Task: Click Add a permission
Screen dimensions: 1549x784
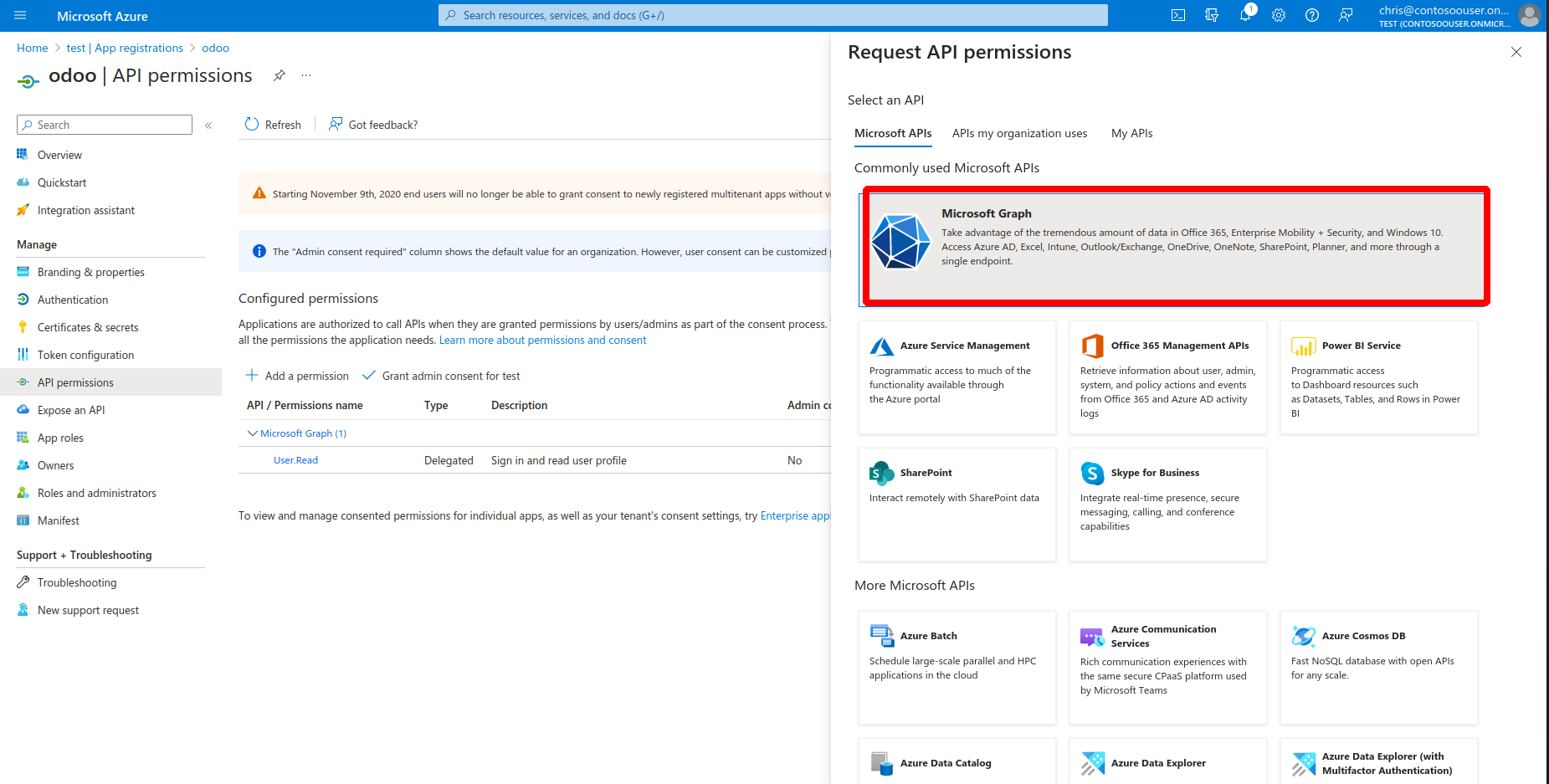Action: point(298,376)
